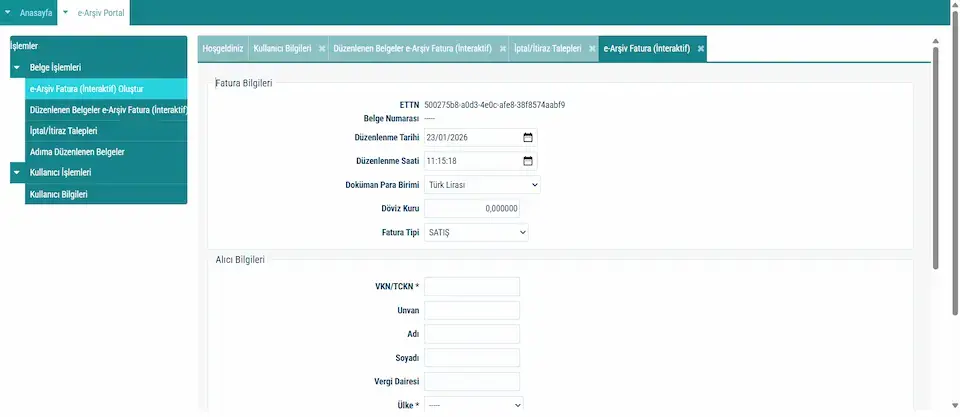The width and height of the screenshot is (960, 417).
Task: Click the e-Arşiv Portal arrow icon
Action: click(66, 12)
